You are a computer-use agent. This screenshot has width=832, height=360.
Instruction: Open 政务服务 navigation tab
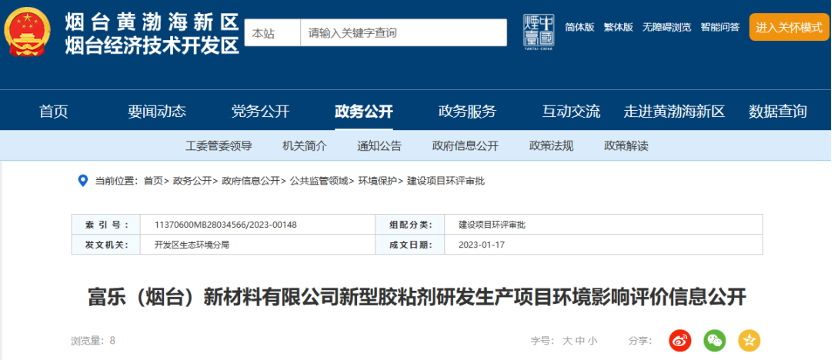click(467, 112)
